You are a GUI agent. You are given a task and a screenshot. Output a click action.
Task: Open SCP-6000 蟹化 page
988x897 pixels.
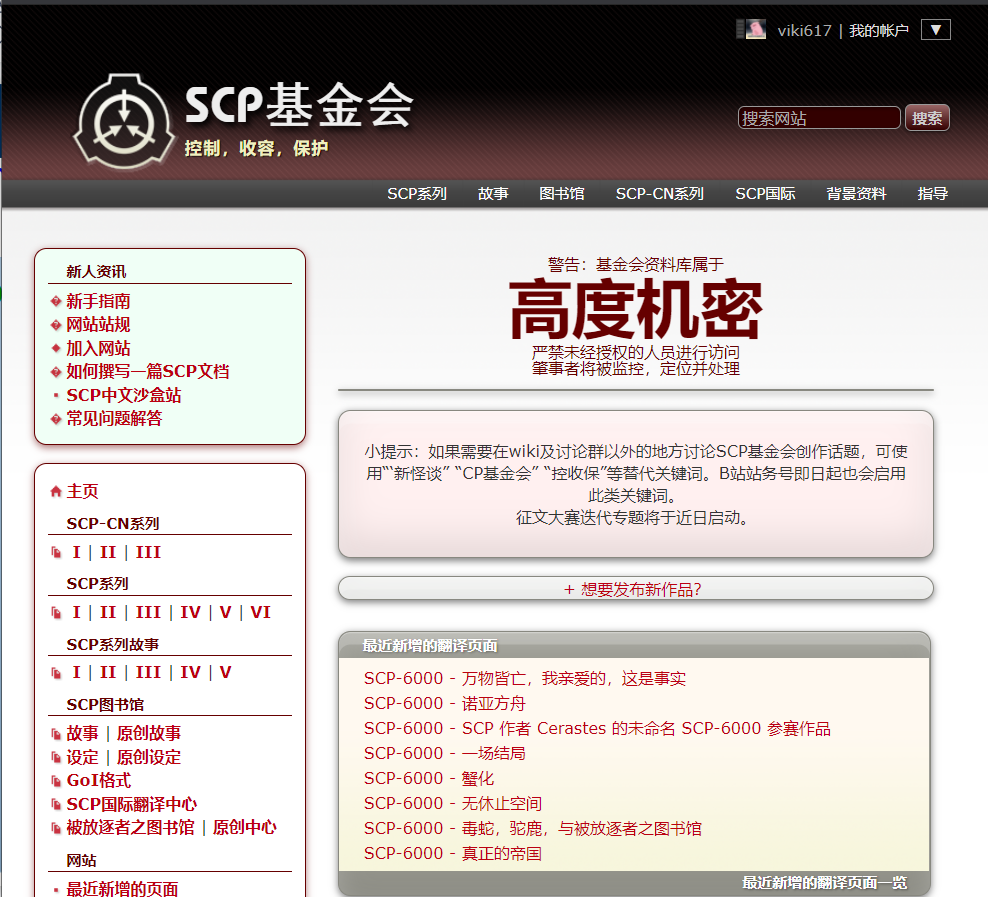(x=429, y=779)
